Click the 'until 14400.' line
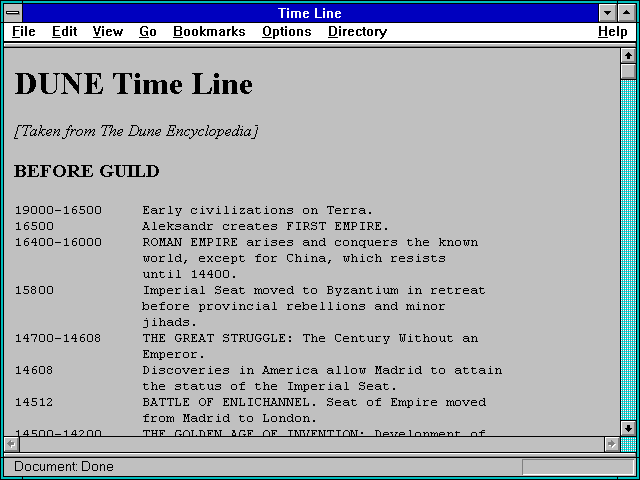 point(190,274)
